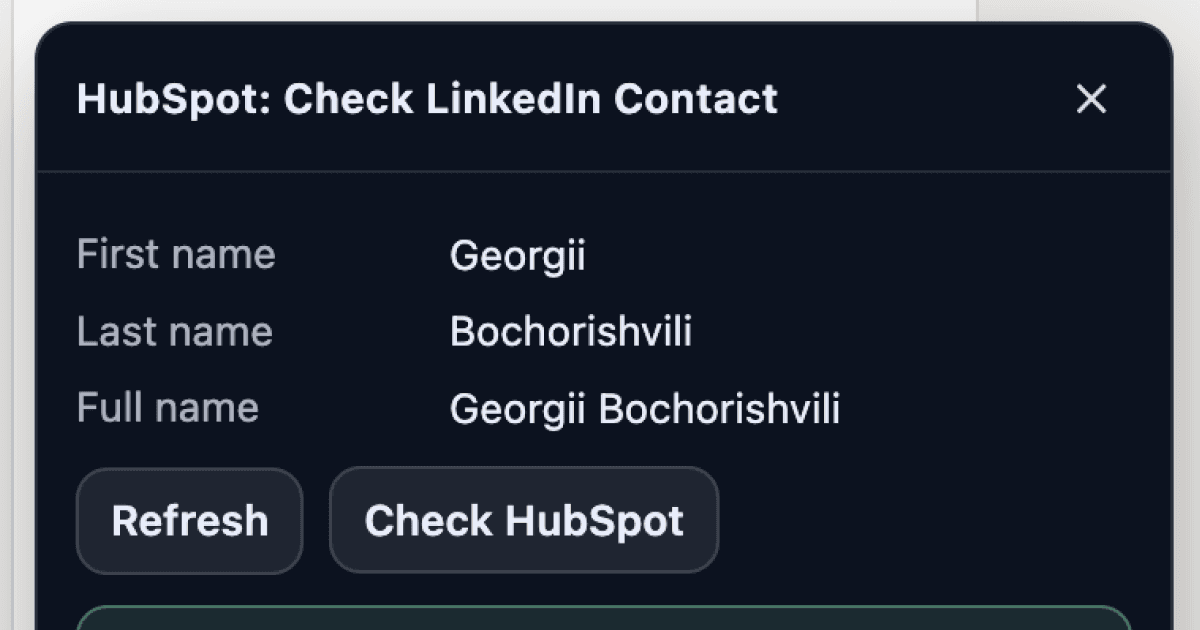The width and height of the screenshot is (1200, 630).
Task: Click the last name value Bochorishvili
Action: click(x=572, y=332)
